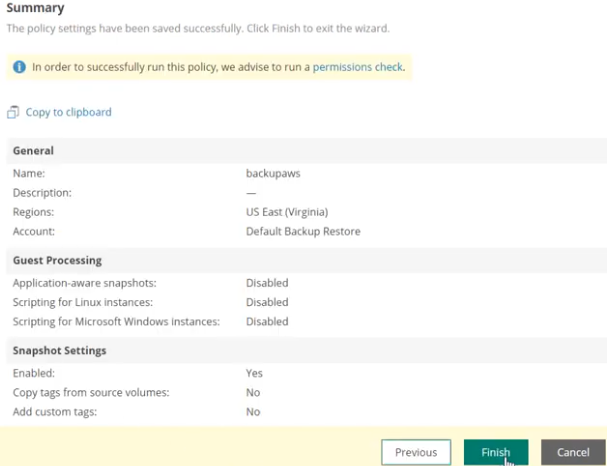
Task: Open the permissions check link
Action: pyautogui.click(x=358, y=67)
